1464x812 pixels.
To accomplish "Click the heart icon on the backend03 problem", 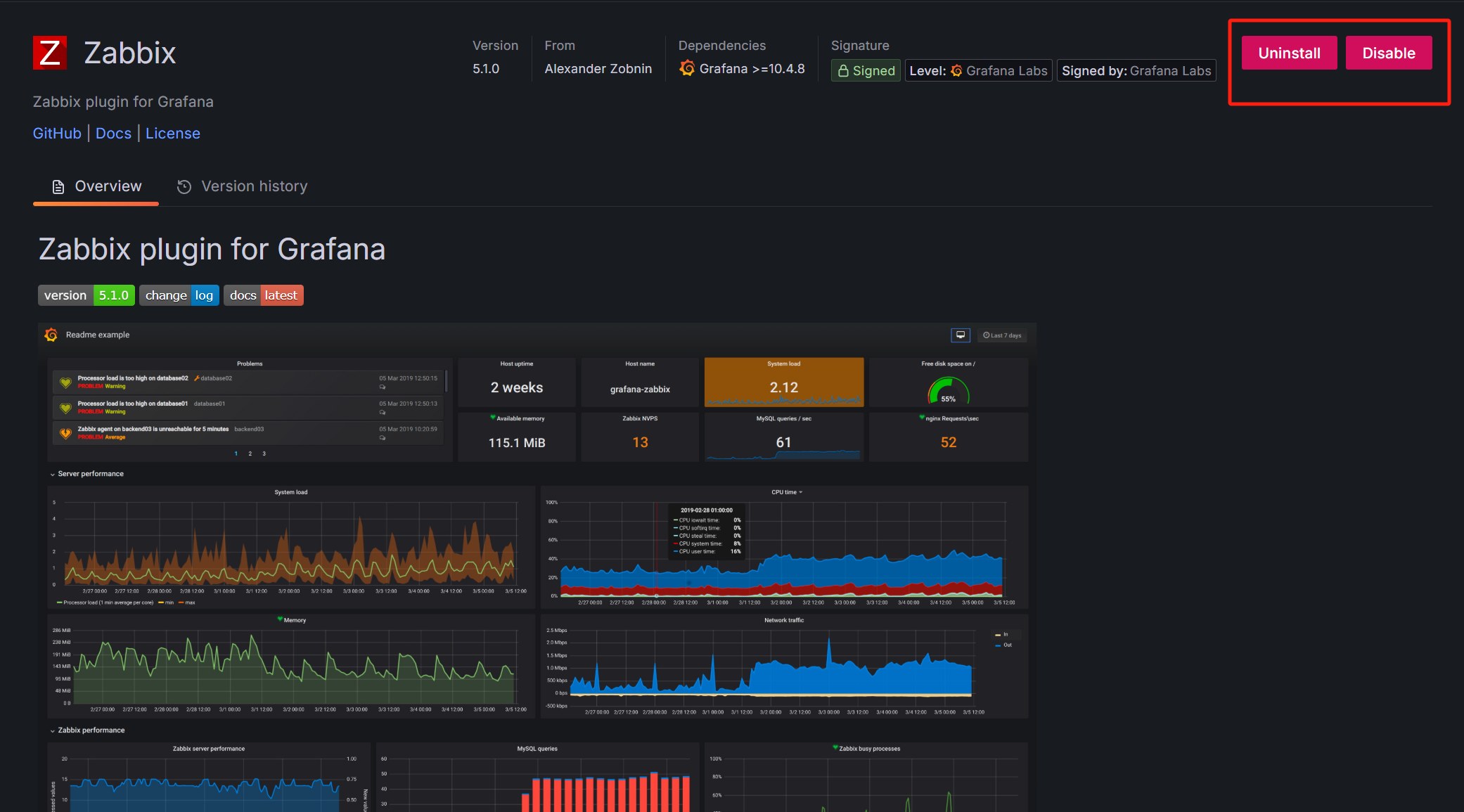I will (x=65, y=433).
